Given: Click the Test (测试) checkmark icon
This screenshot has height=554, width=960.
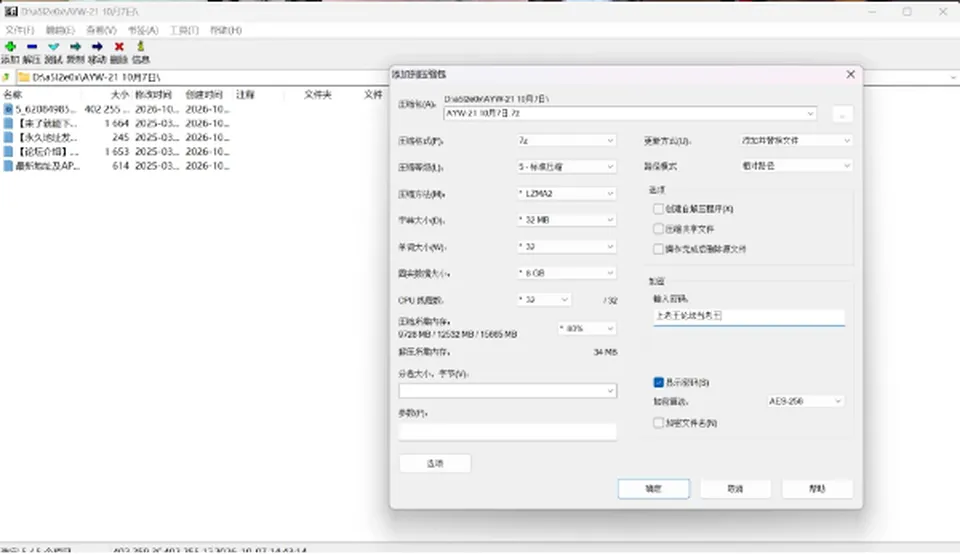Looking at the screenshot, I should coord(54,47).
